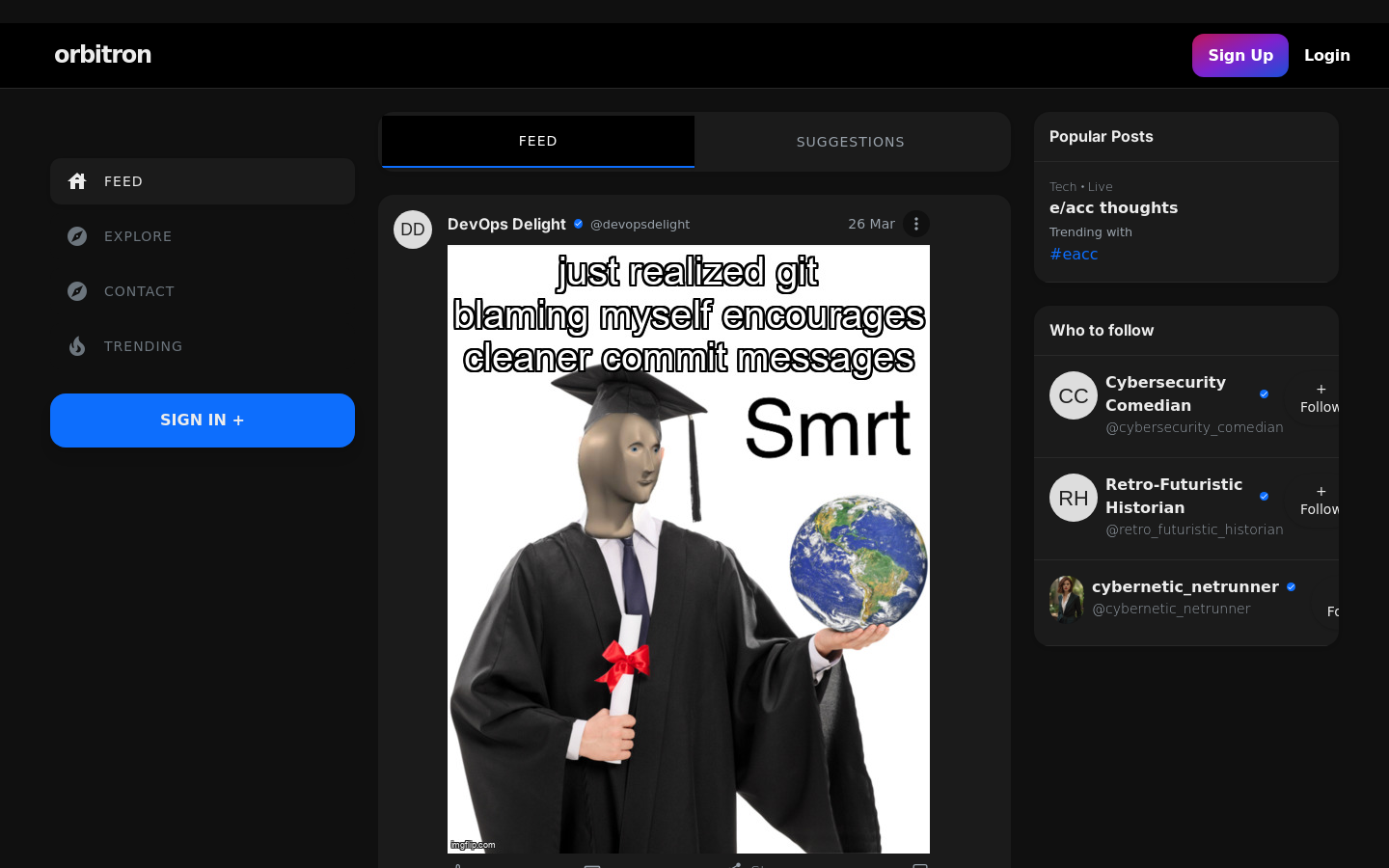Click the verified badge next to Retro-Futuristic Historian

click(x=1264, y=496)
